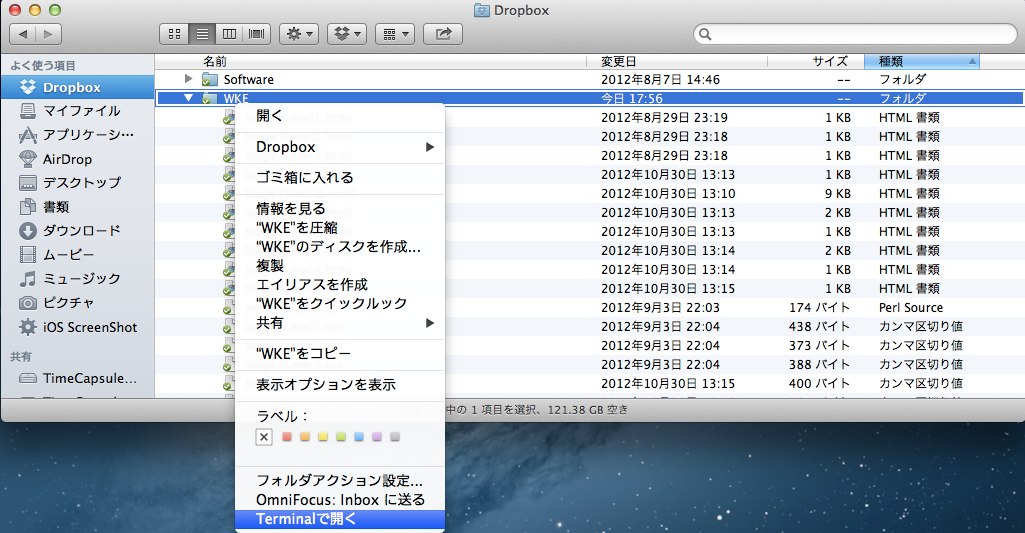Sort by 変更日 column header
Viewport: 1025px width, 533px height.
click(677, 61)
